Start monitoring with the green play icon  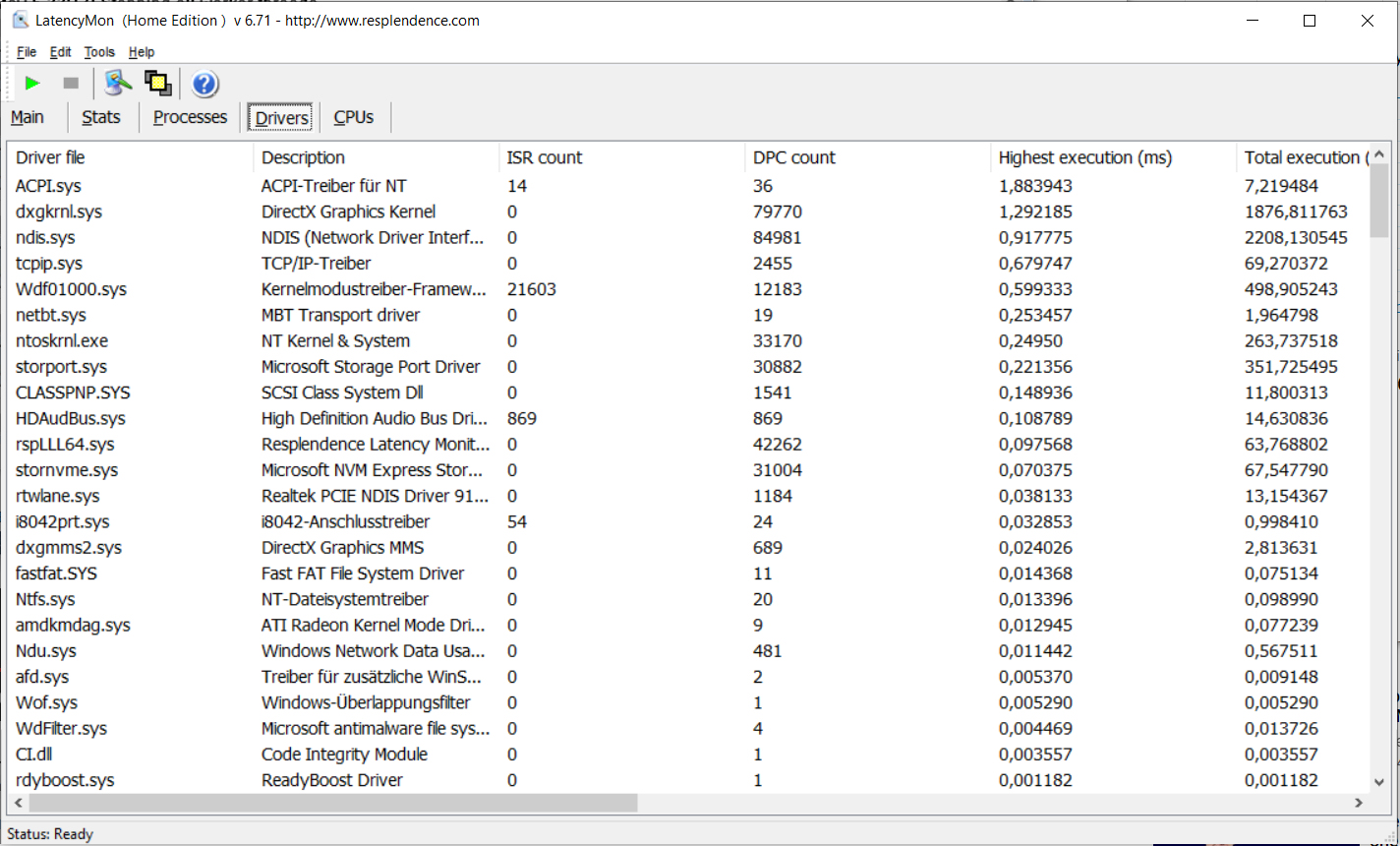tap(32, 84)
